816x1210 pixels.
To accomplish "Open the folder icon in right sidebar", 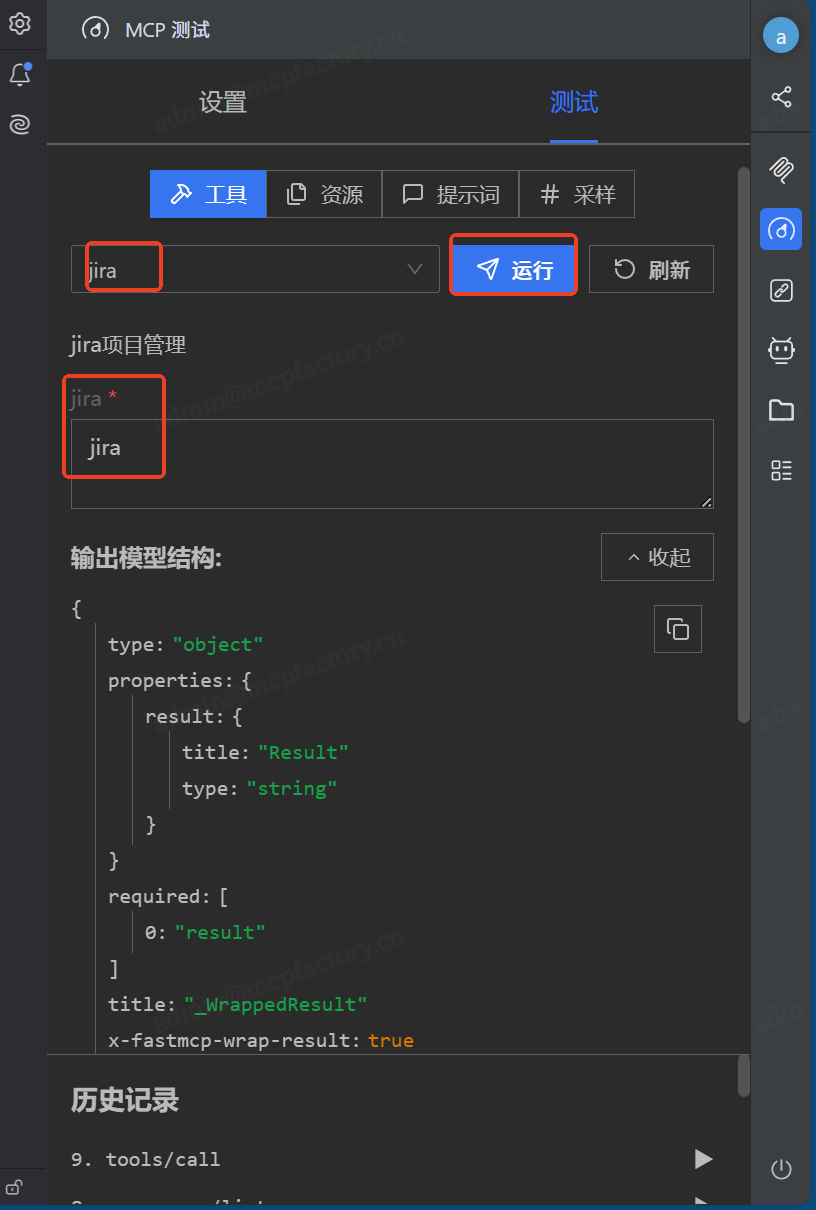I will point(781,410).
